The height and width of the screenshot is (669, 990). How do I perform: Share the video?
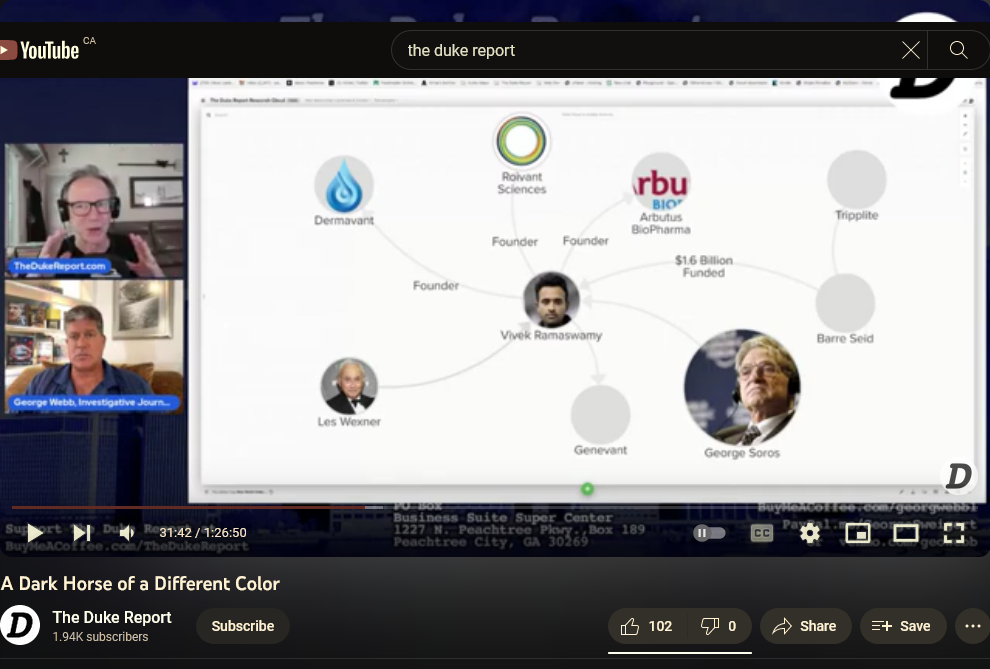805,626
